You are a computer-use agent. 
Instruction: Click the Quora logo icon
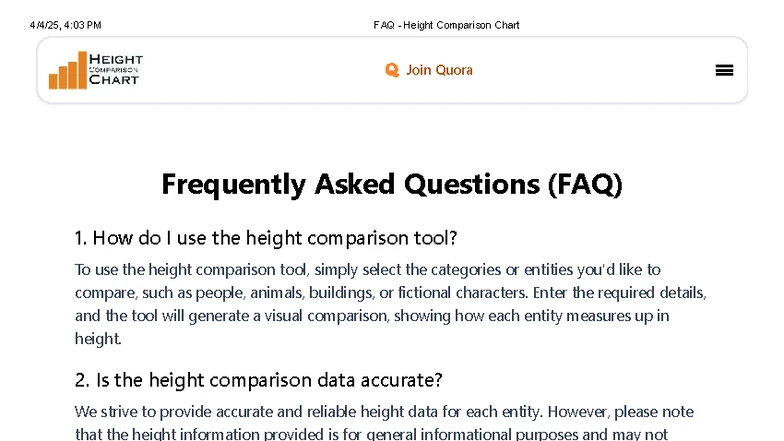(x=393, y=70)
